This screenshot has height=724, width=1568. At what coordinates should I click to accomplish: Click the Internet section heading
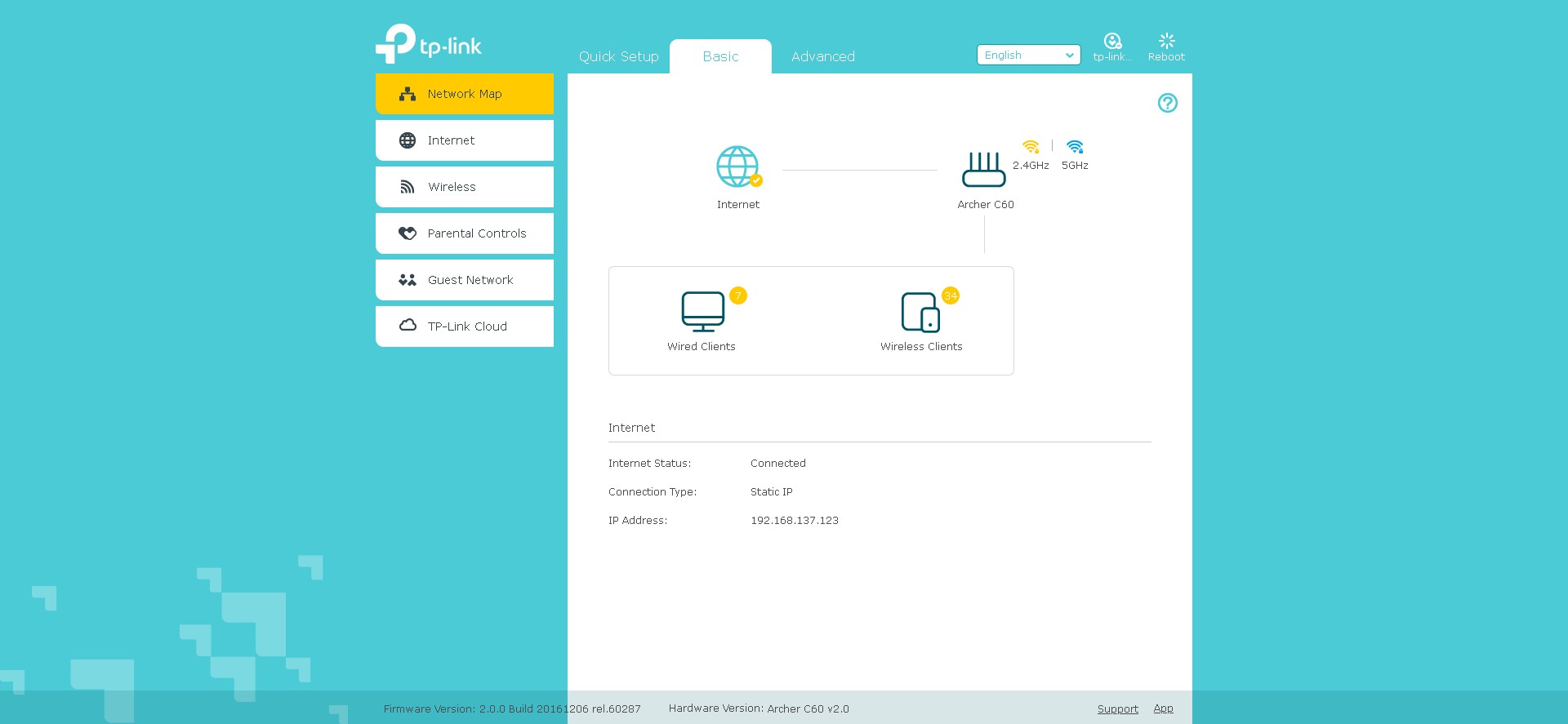[631, 428]
